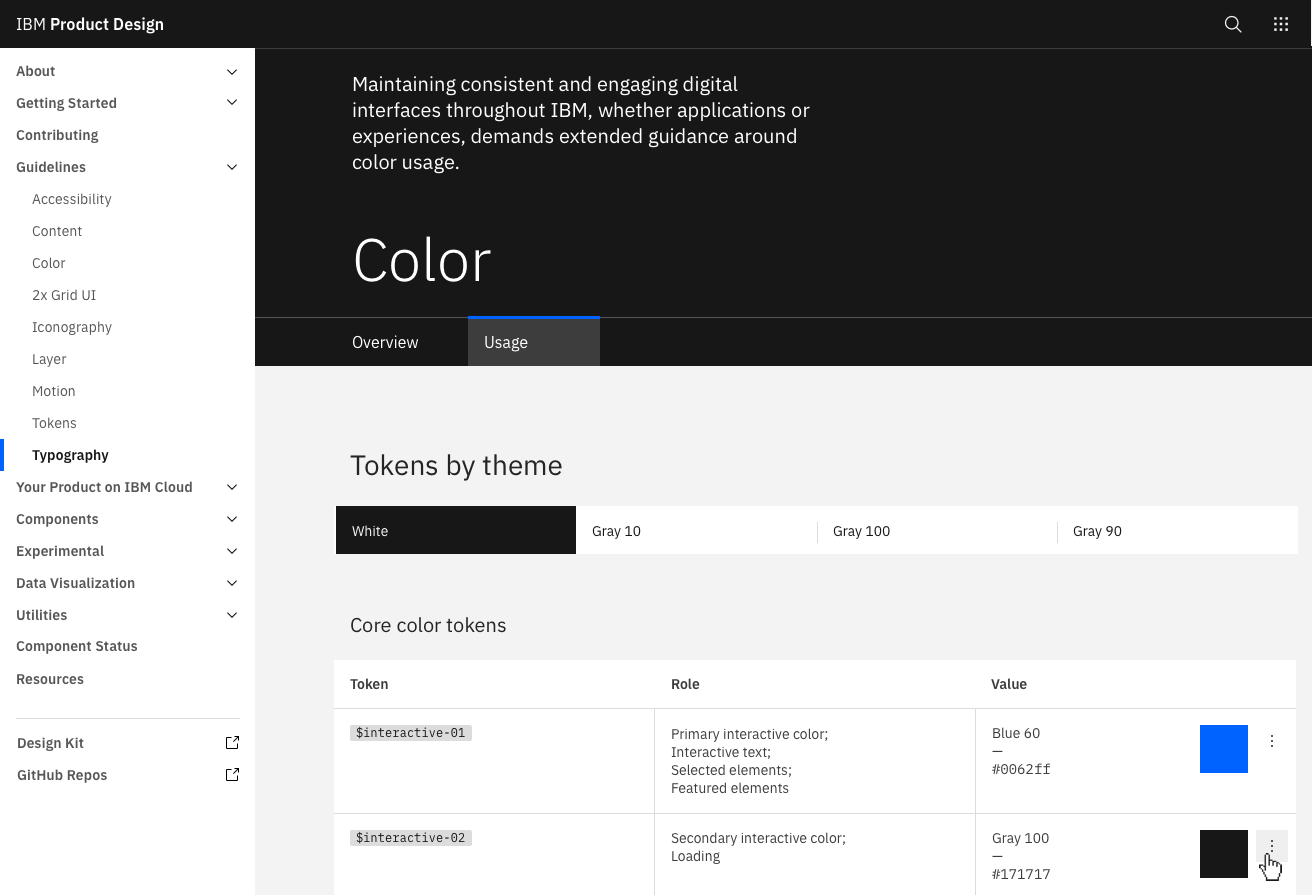Viewport: 1312px width, 895px height.
Task: Select the Usage tab
Action: (505, 342)
